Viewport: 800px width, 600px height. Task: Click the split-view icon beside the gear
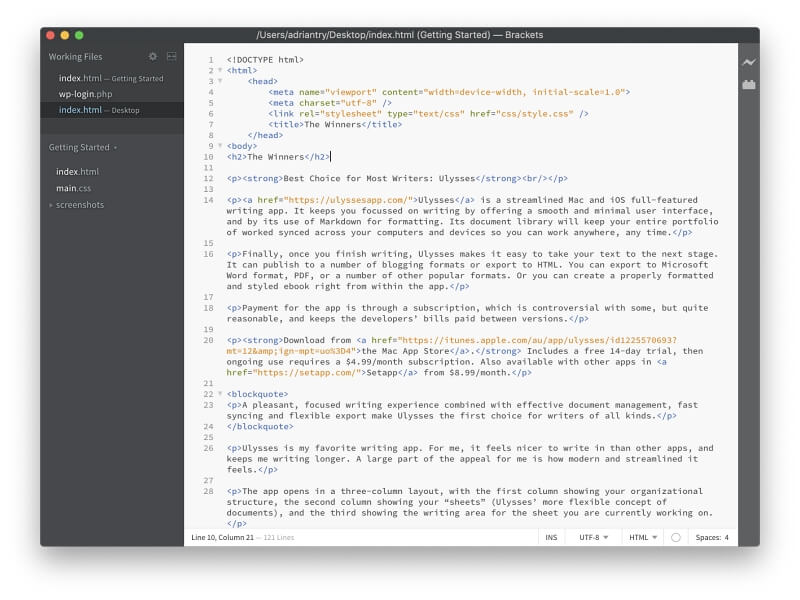(170, 57)
